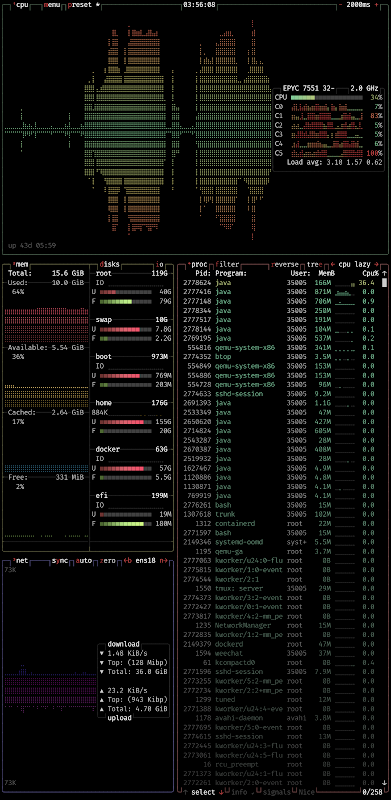Toggle io mode in the disks panel
This screenshot has width=391, height=800.
point(160,264)
